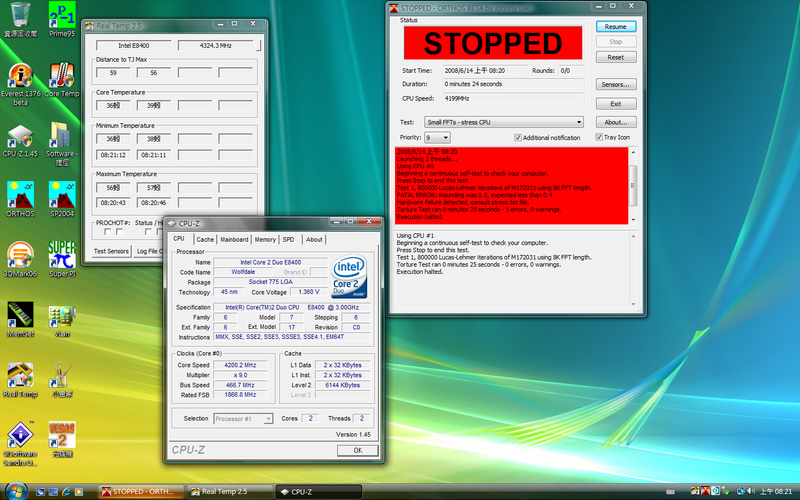Click OK in the CPU-Z window
This screenshot has width=800, height=500.
point(358,451)
